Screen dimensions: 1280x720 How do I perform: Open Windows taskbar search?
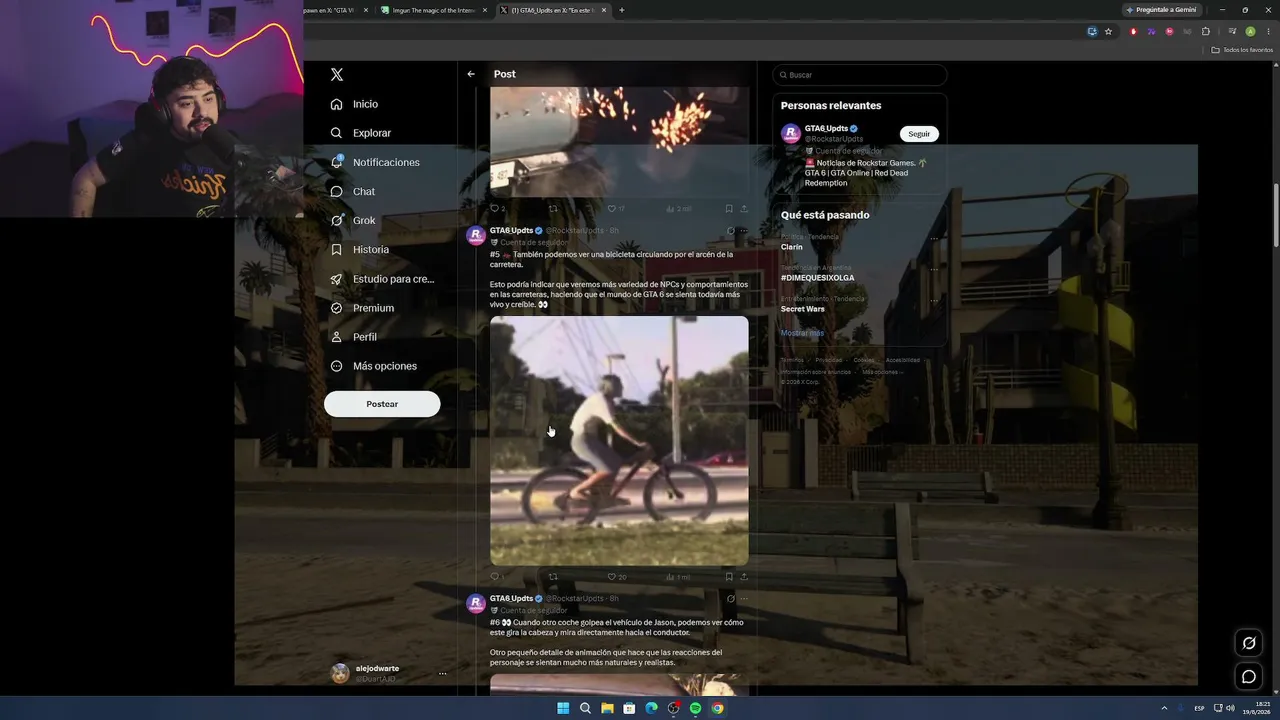[585, 708]
